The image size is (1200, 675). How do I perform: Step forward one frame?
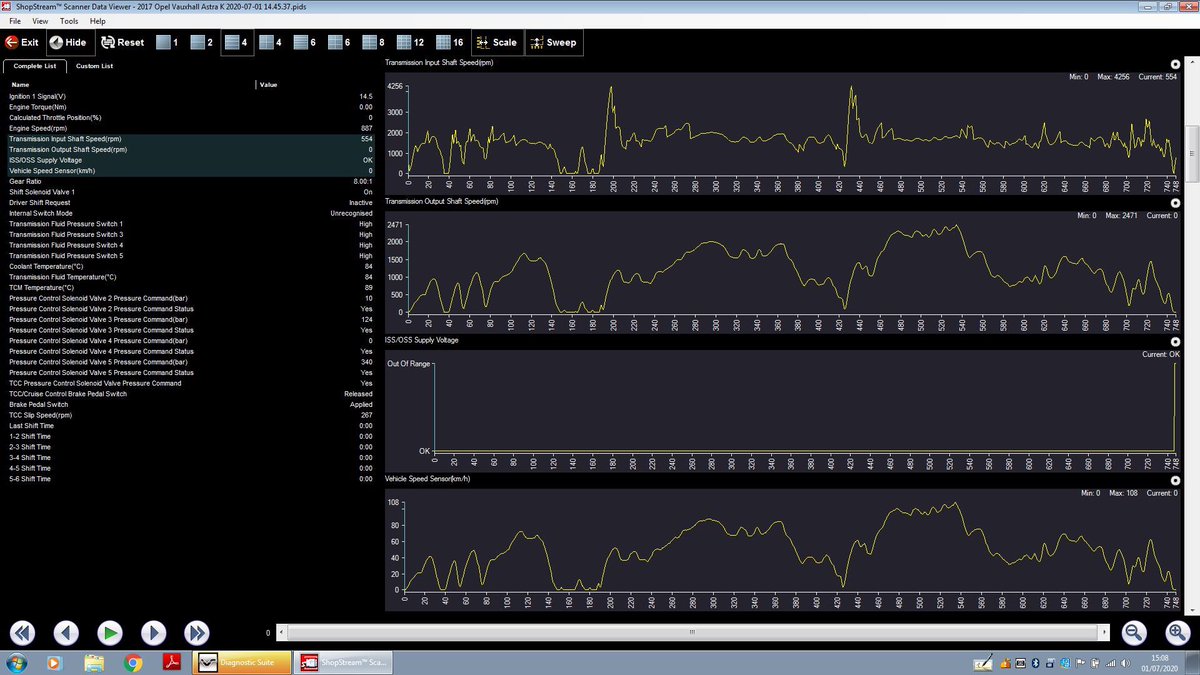point(153,632)
